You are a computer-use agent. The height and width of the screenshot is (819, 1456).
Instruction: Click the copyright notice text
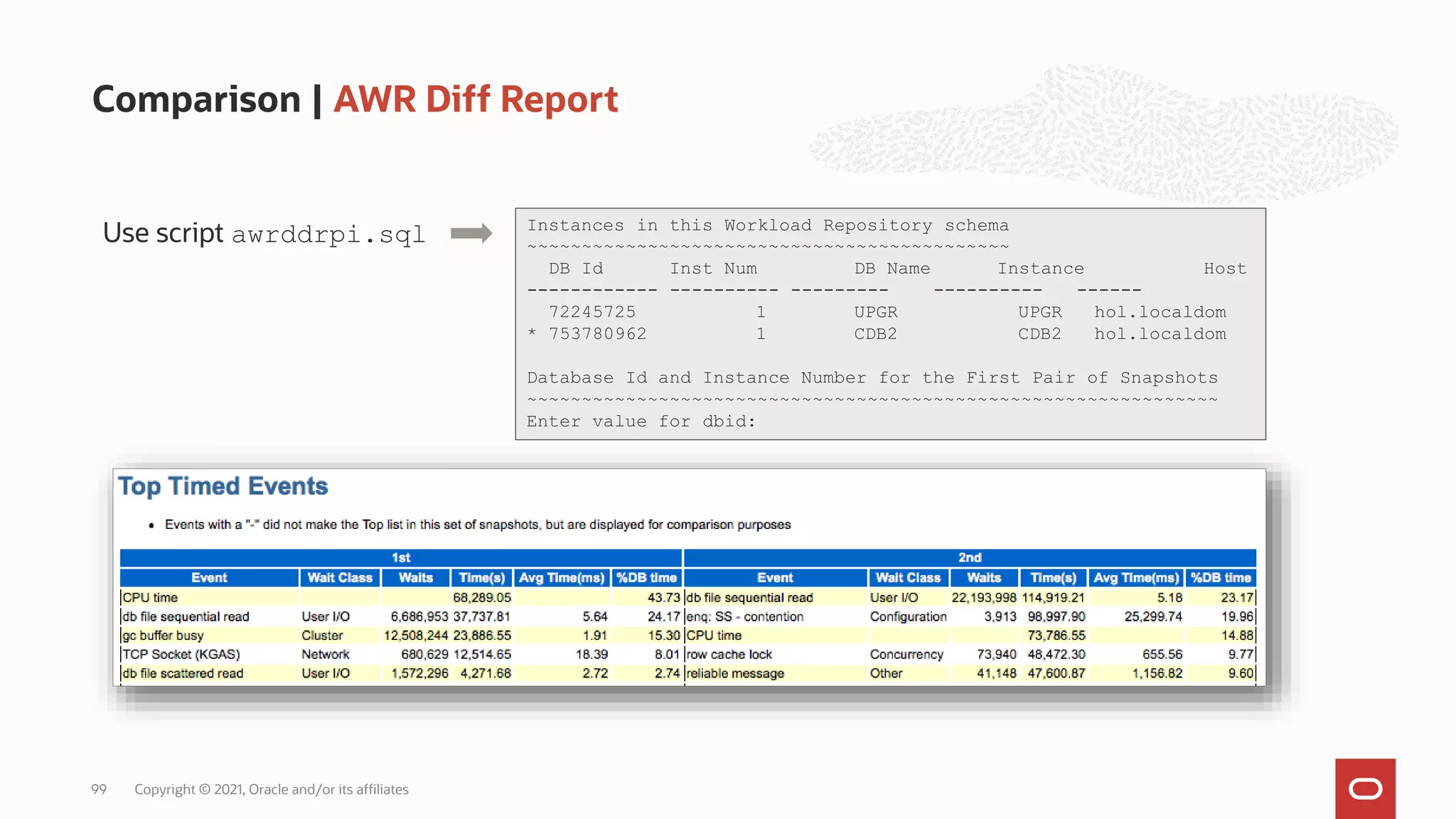coord(272,789)
